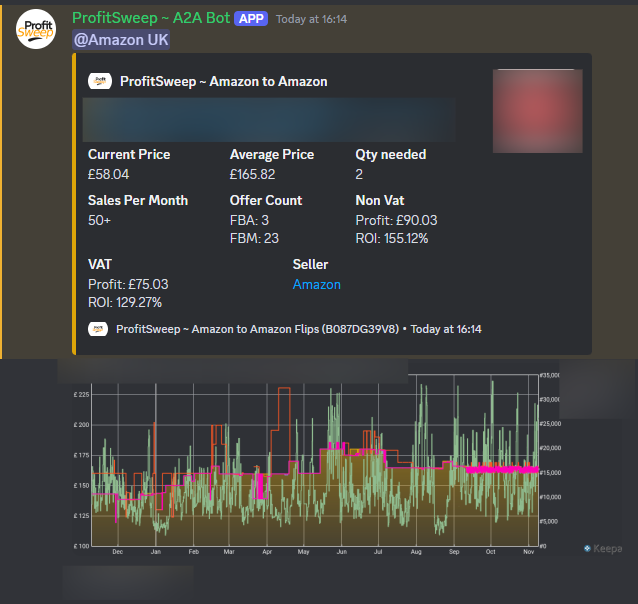Click the @Amazon UK mention
This screenshot has width=638, height=604.
click(121, 40)
